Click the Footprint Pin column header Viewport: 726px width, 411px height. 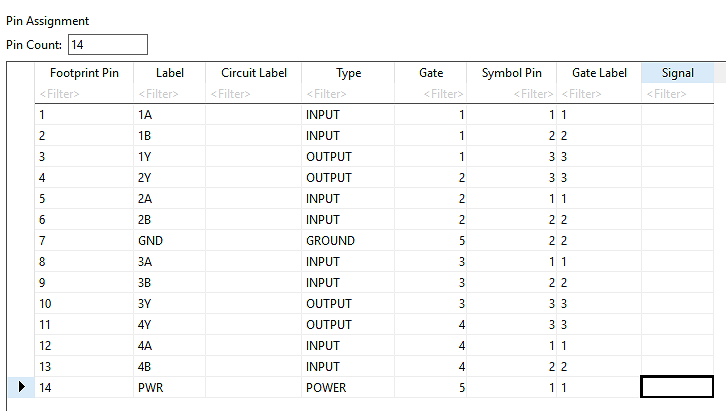[84, 73]
